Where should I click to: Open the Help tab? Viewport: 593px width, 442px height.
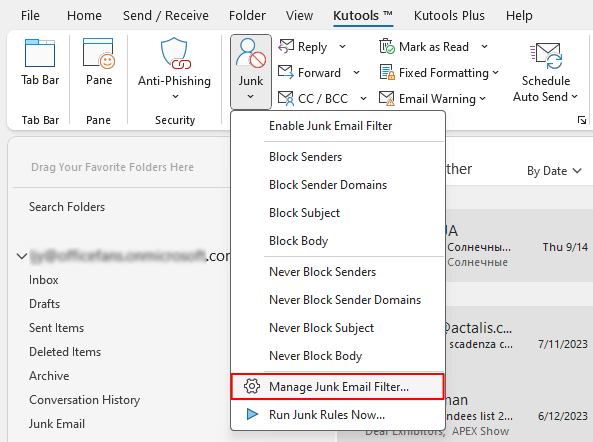[x=519, y=16]
